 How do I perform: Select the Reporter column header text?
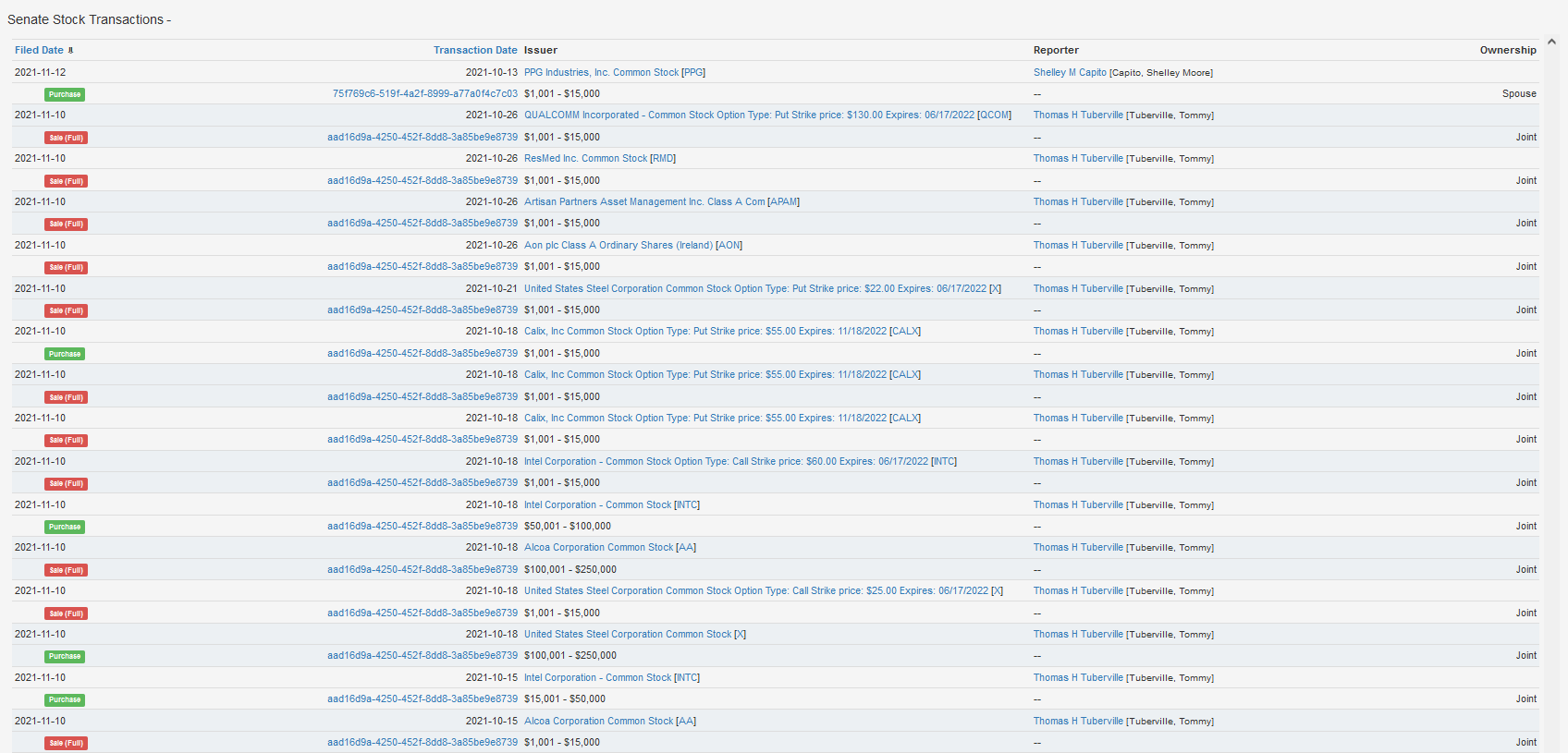click(1056, 50)
